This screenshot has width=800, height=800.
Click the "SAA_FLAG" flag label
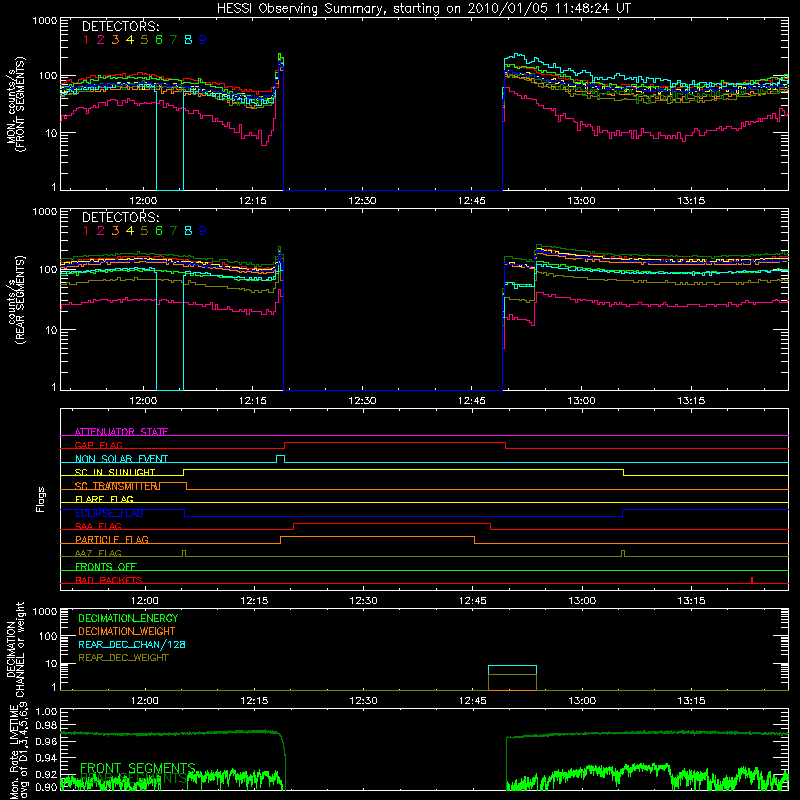pyautogui.click(x=98, y=526)
